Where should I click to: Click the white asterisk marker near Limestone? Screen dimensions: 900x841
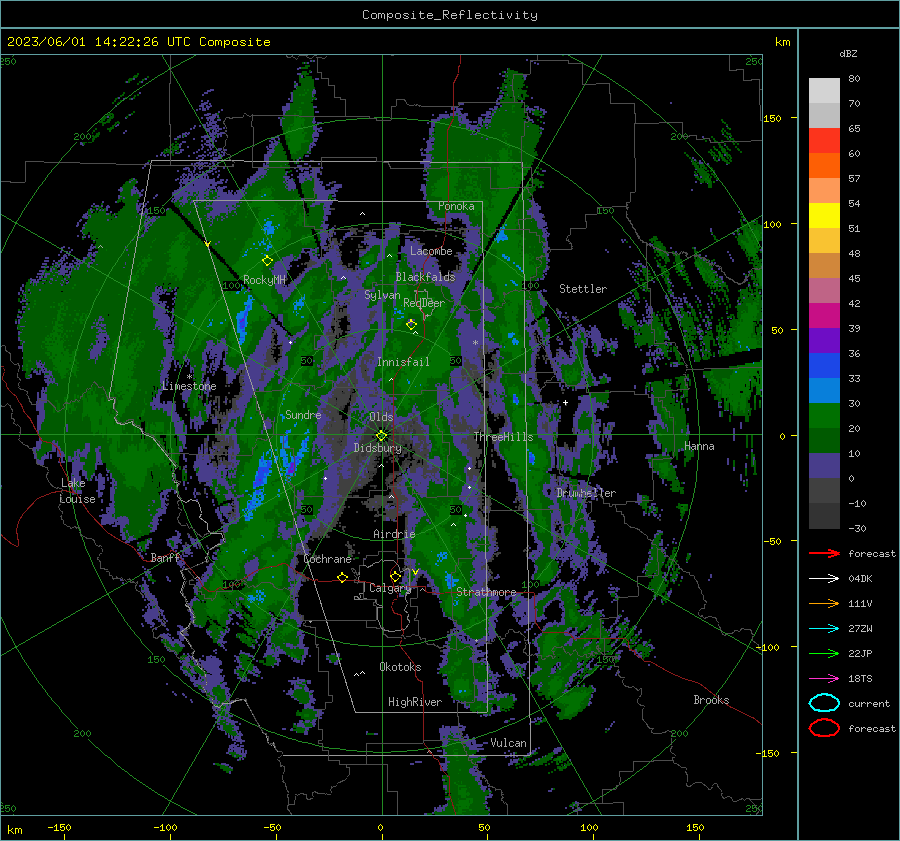coord(189,377)
